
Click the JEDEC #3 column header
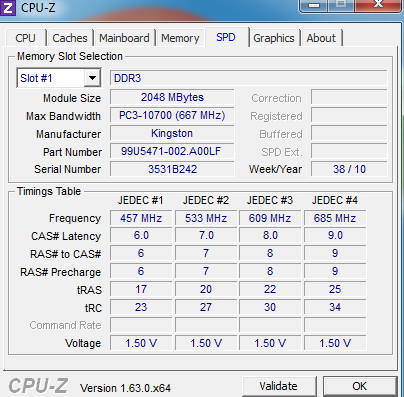pyautogui.click(x=270, y=200)
